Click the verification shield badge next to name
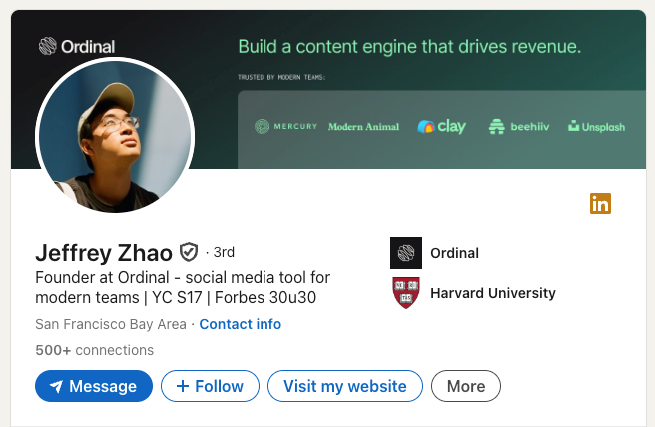This screenshot has height=427, width=655. point(189,252)
